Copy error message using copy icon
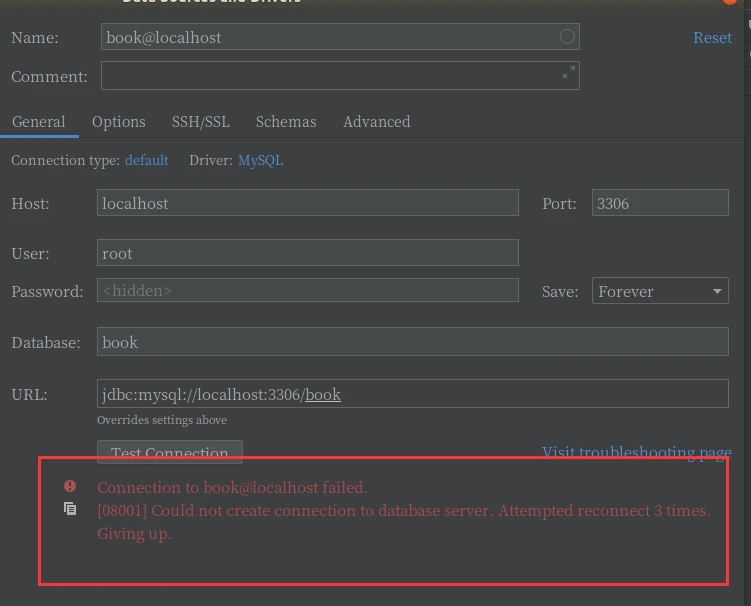This screenshot has width=751, height=606. point(70,509)
